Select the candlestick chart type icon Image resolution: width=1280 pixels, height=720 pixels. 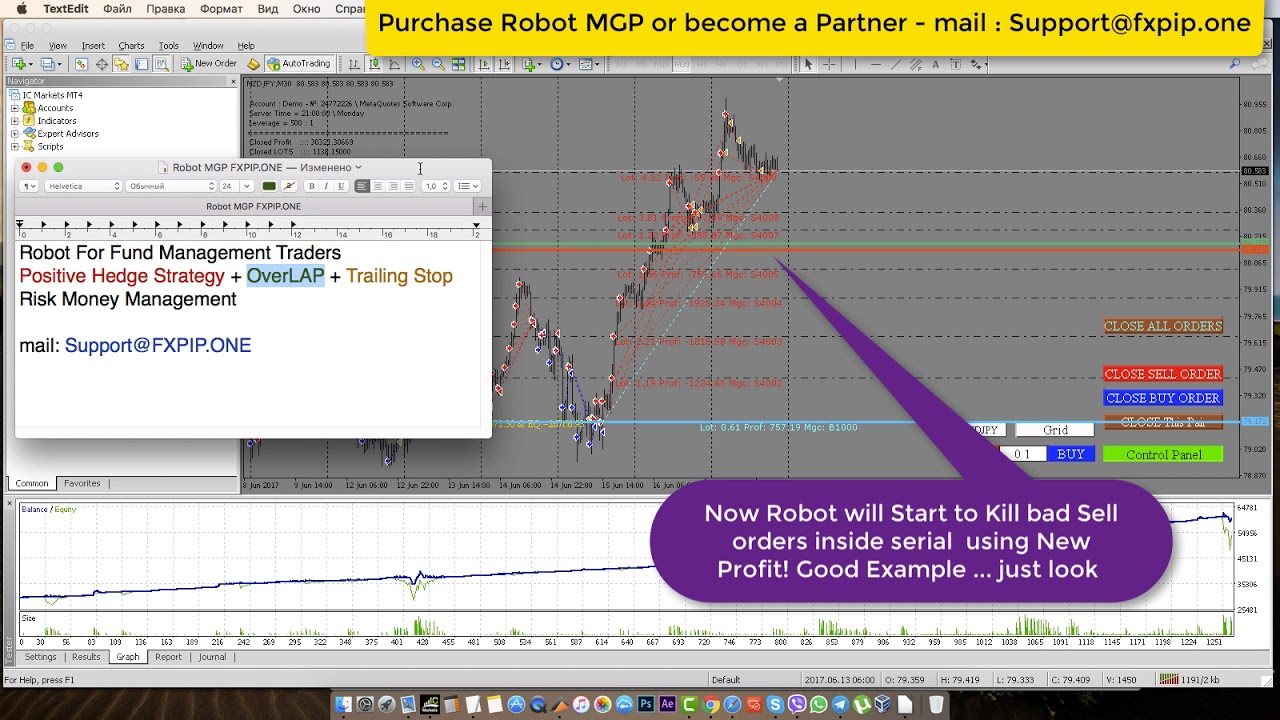pyautogui.click(x=374, y=64)
